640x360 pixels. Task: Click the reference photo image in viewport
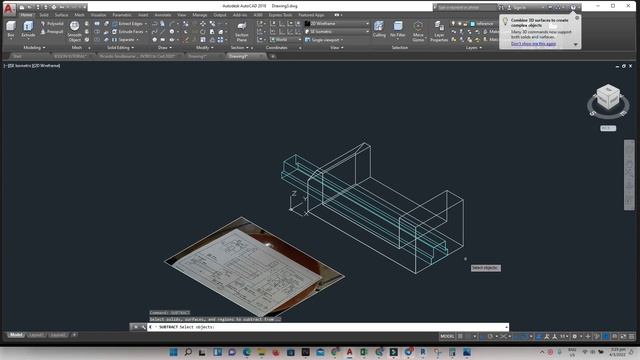pyautogui.click(x=254, y=267)
